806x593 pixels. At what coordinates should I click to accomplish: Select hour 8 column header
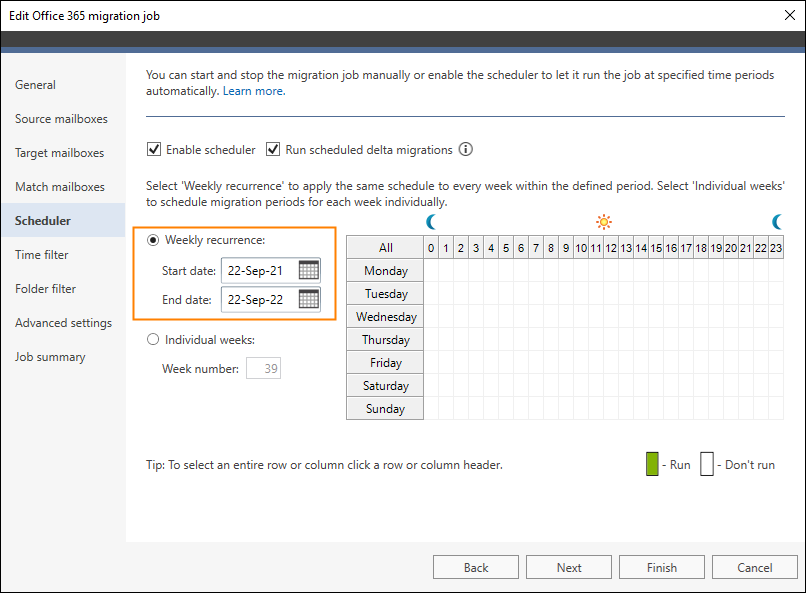click(551, 248)
